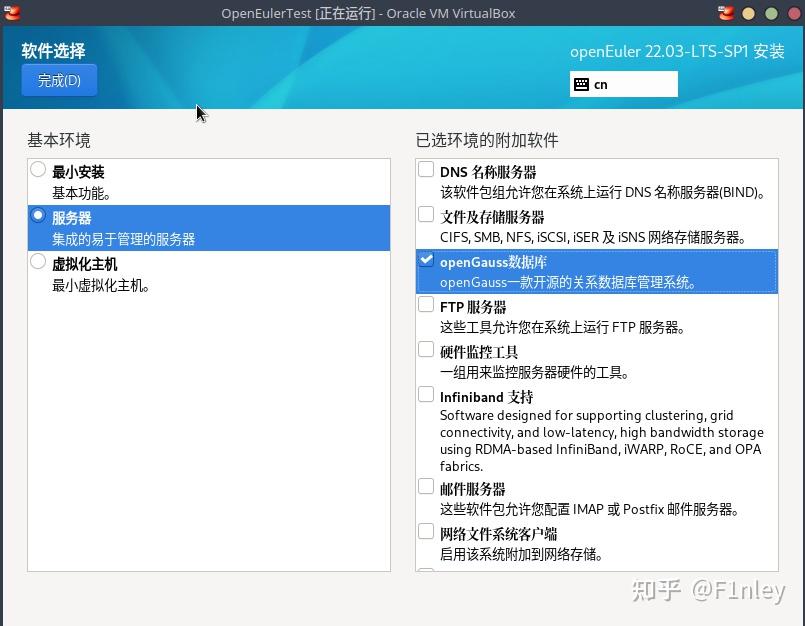Select the 最小安装 base environment

point(37,170)
